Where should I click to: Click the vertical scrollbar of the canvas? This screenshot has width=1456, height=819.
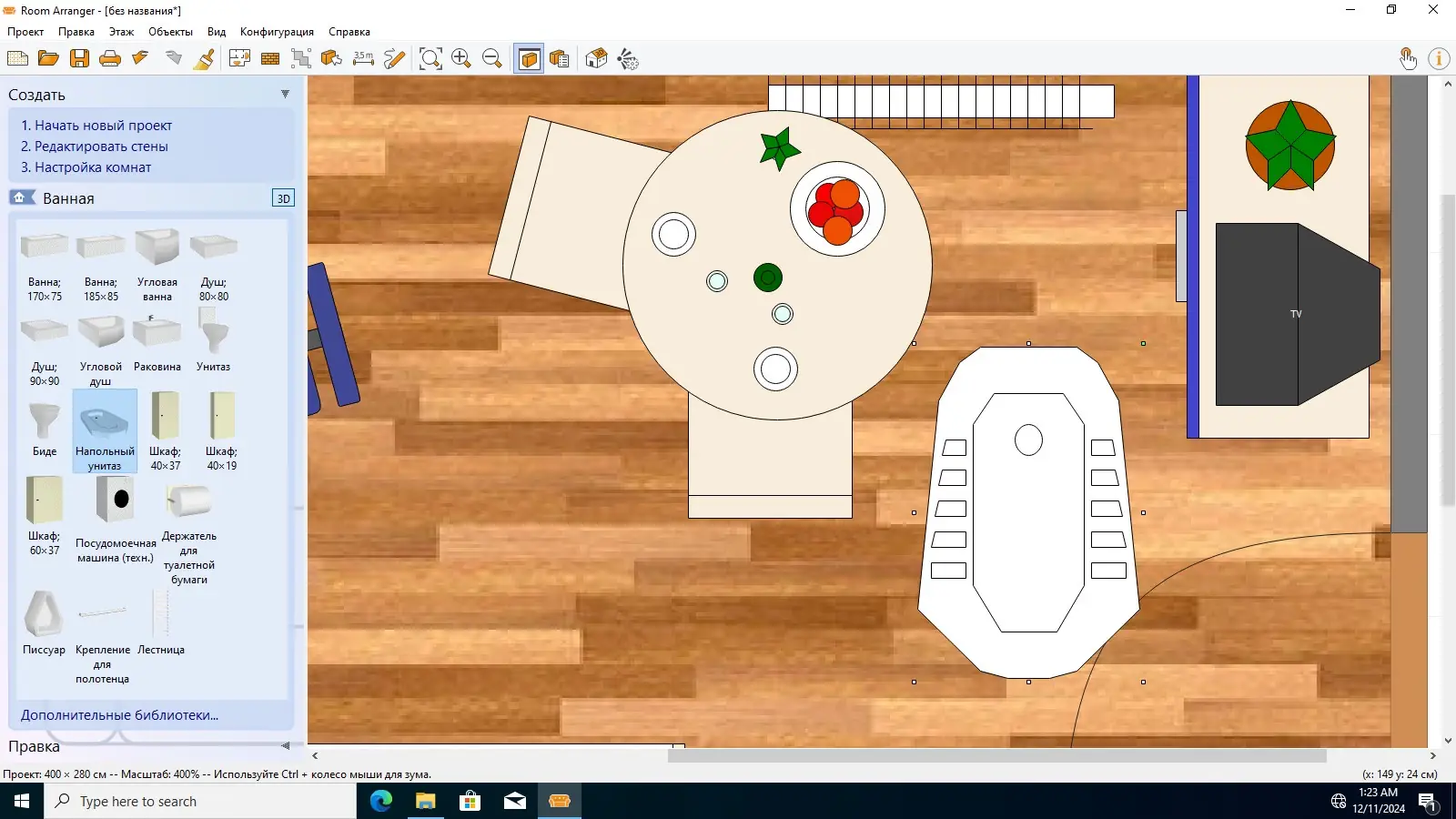[1447, 350]
